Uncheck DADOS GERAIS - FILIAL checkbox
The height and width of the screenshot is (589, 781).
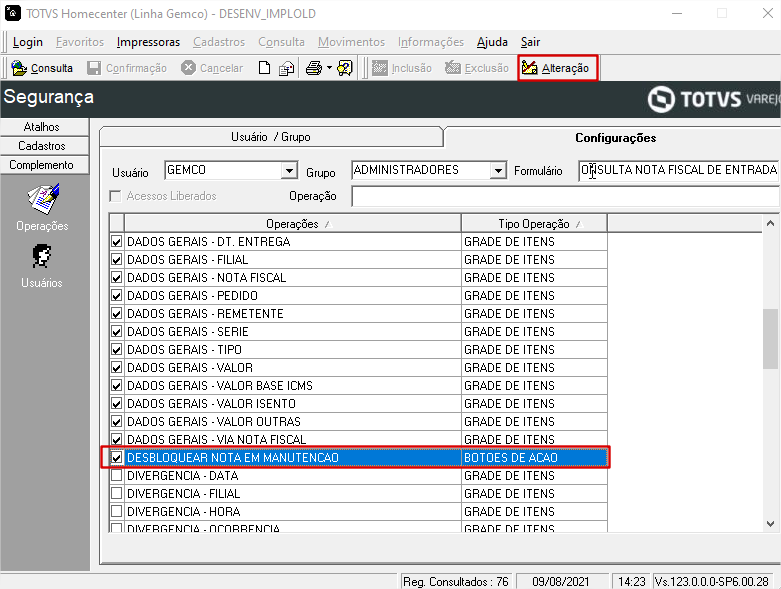[x=117, y=260]
